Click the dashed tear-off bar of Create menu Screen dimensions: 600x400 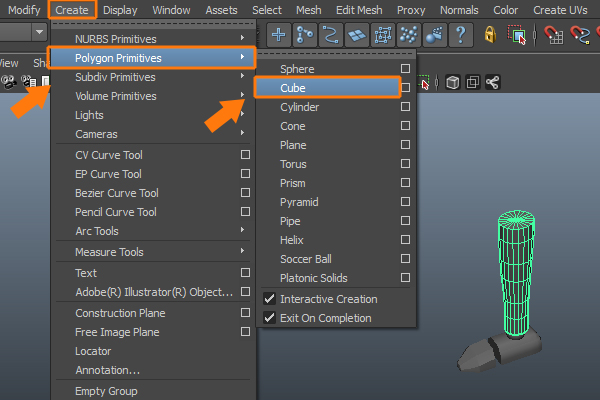coord(153,24)
